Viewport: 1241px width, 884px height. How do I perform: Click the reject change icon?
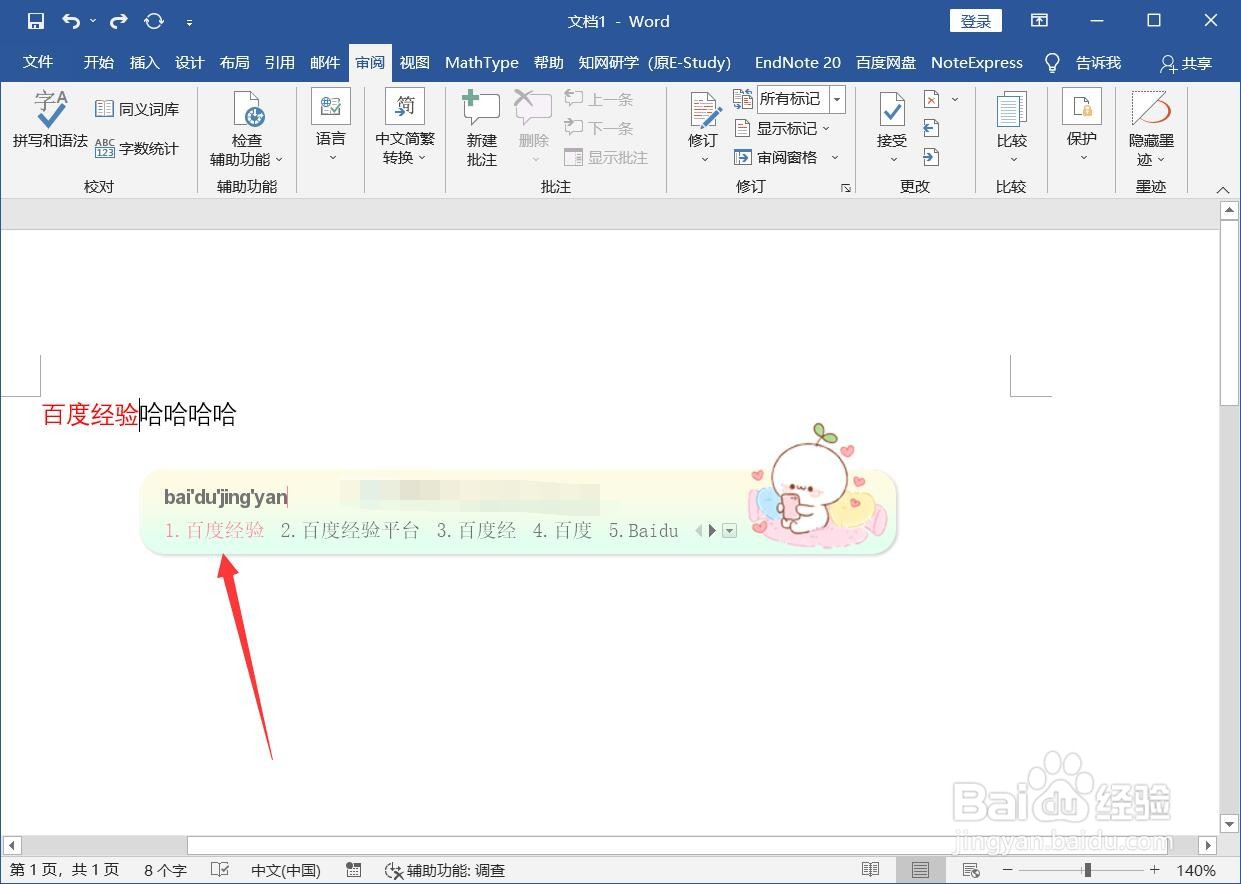pos(931,99)
